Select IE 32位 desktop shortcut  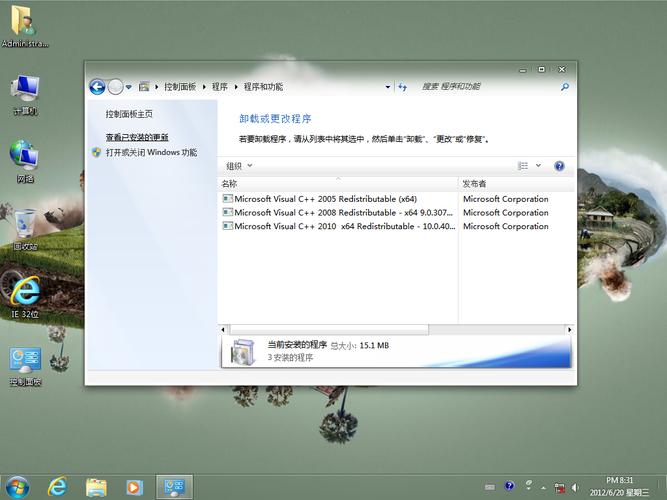click(x=25, y=297)
